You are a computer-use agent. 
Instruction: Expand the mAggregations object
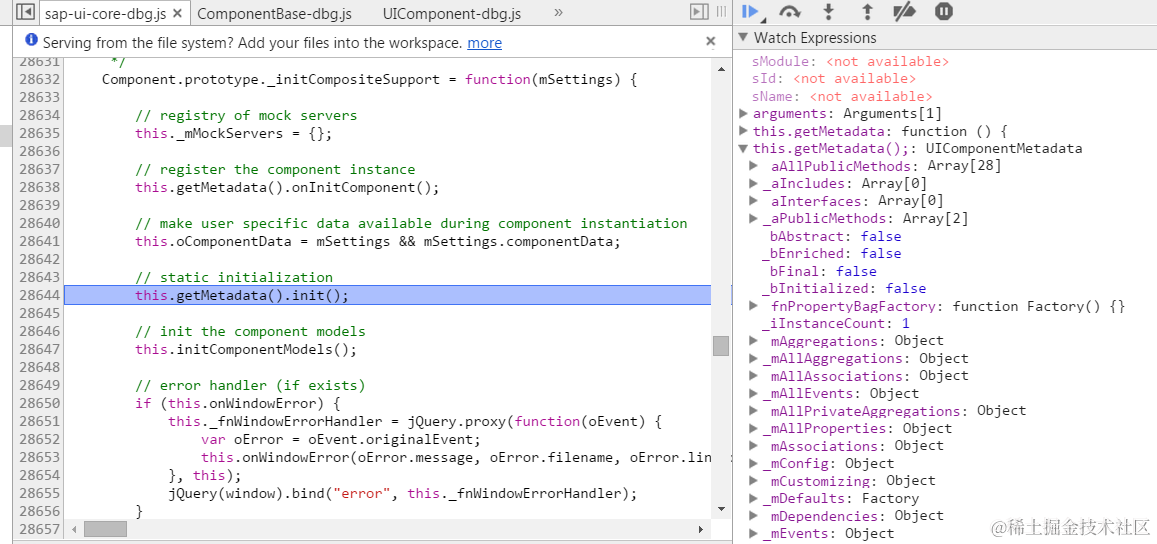coord(753,341)
